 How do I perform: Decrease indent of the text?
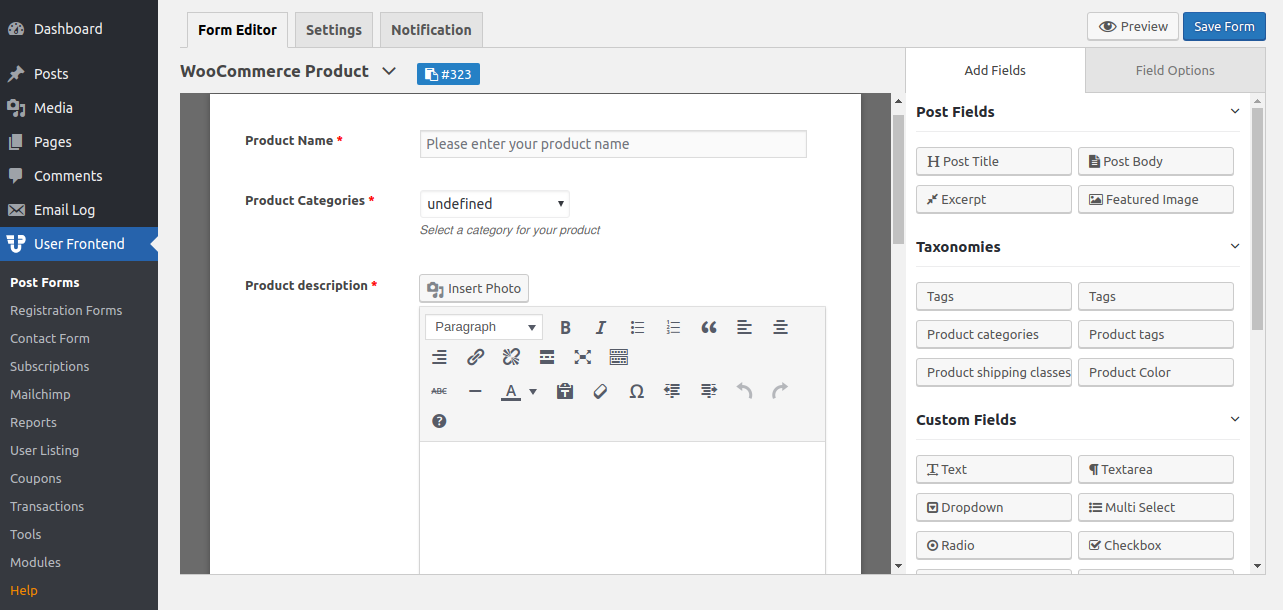point(672,391)
